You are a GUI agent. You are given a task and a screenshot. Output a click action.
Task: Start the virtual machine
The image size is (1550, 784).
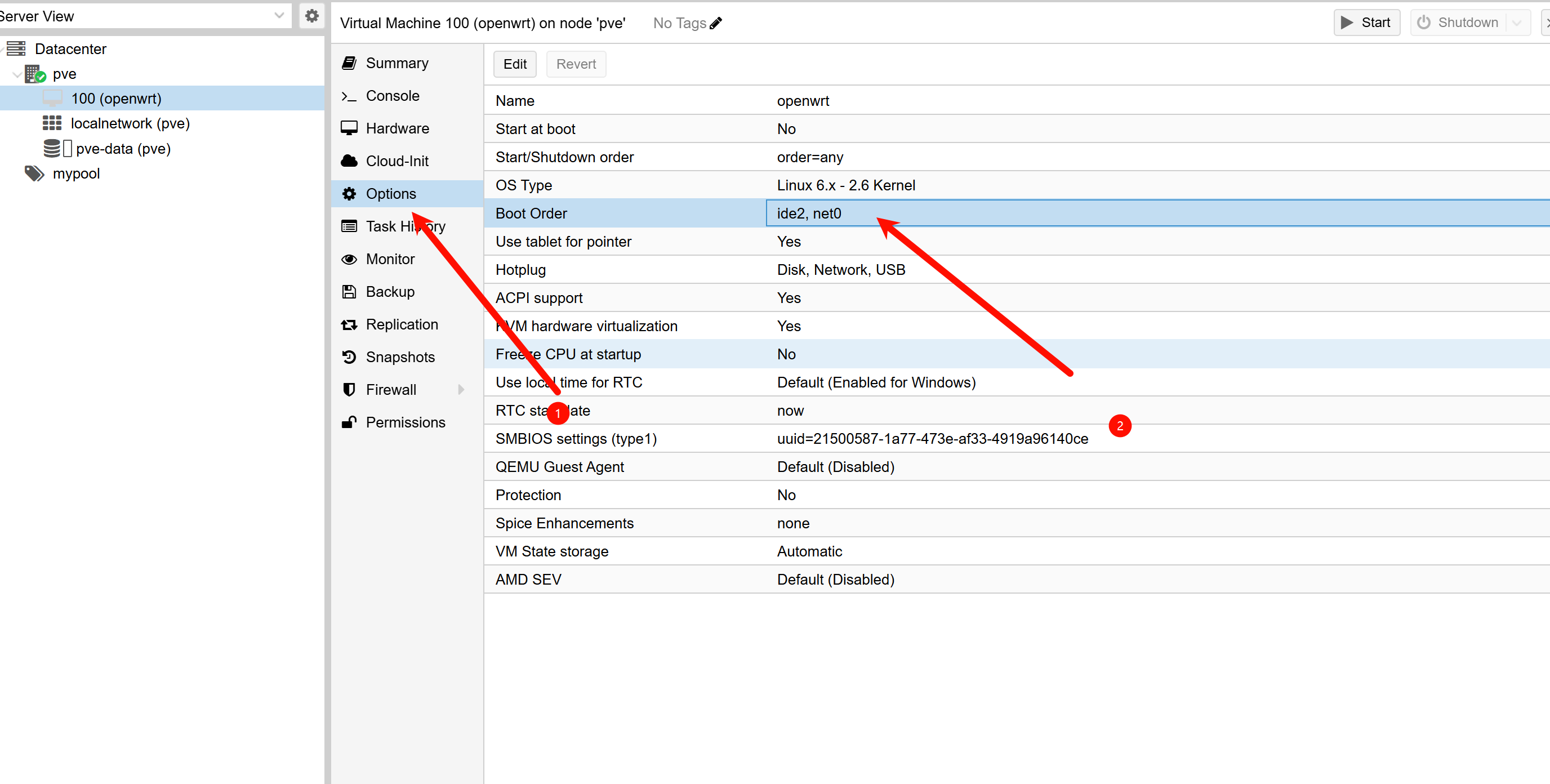[1366, 23]
